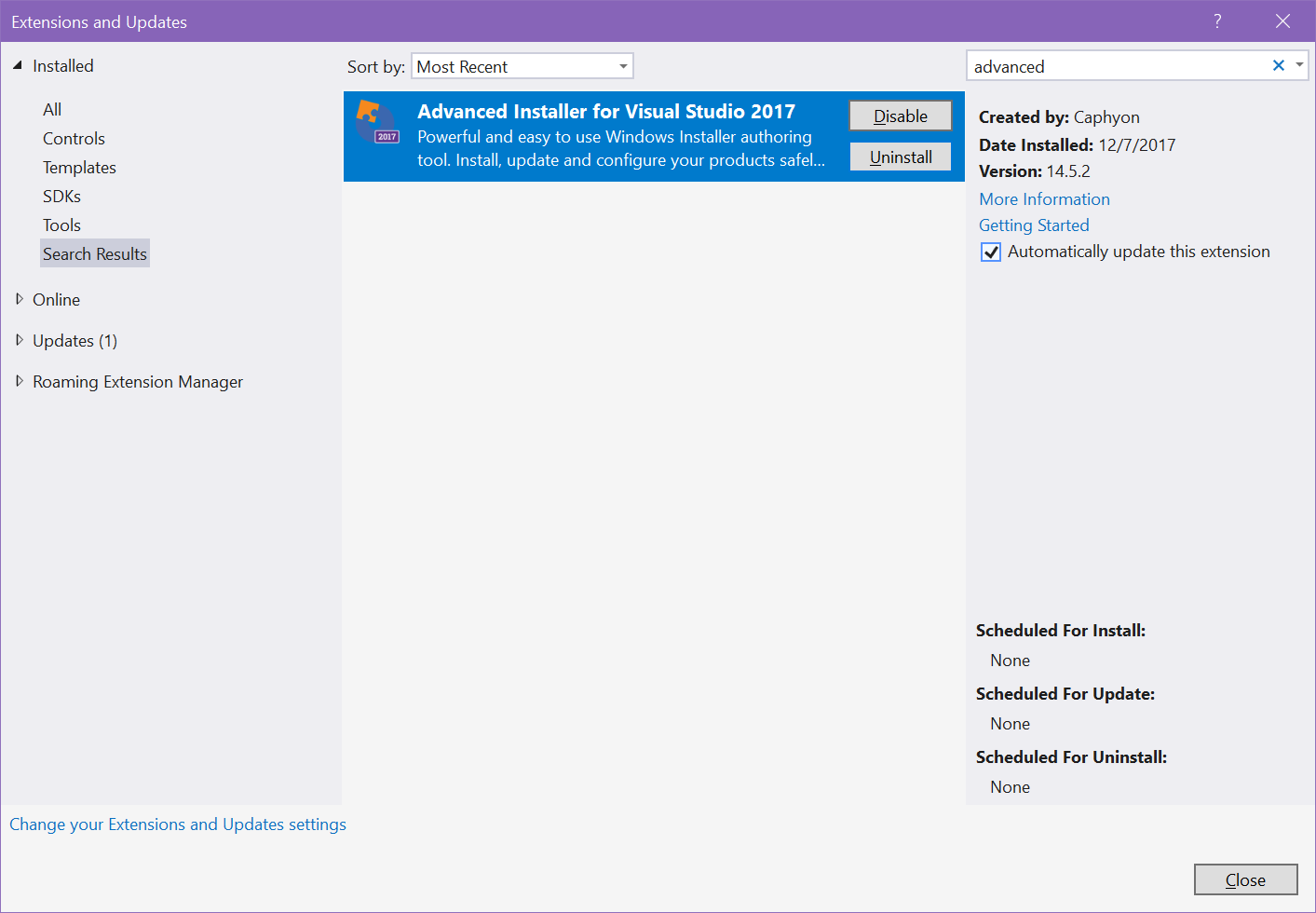Viewport: 1316px width, 913px height.
Task: Uninstall the Advanced Installer extension
Action: tap(900, 157)
